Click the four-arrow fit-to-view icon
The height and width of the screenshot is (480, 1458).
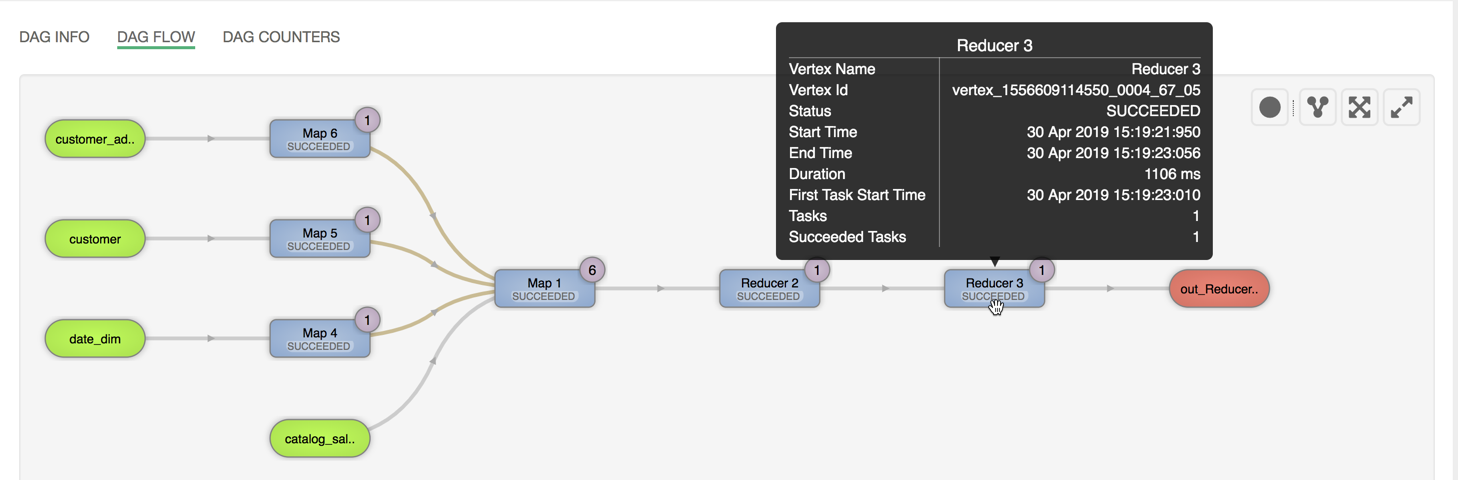pos(1360,108)
